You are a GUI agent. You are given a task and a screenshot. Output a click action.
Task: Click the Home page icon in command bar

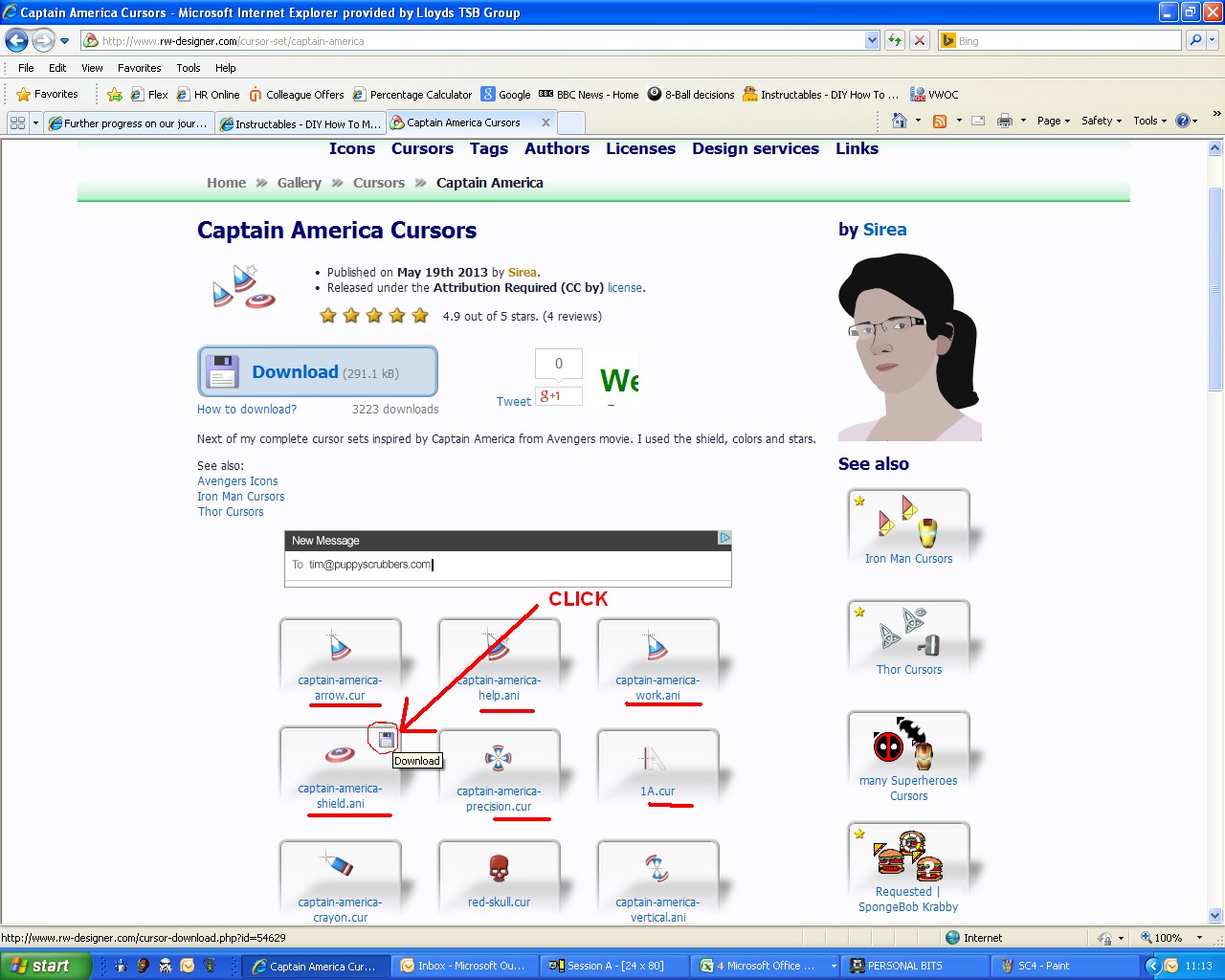pos(900,121)
